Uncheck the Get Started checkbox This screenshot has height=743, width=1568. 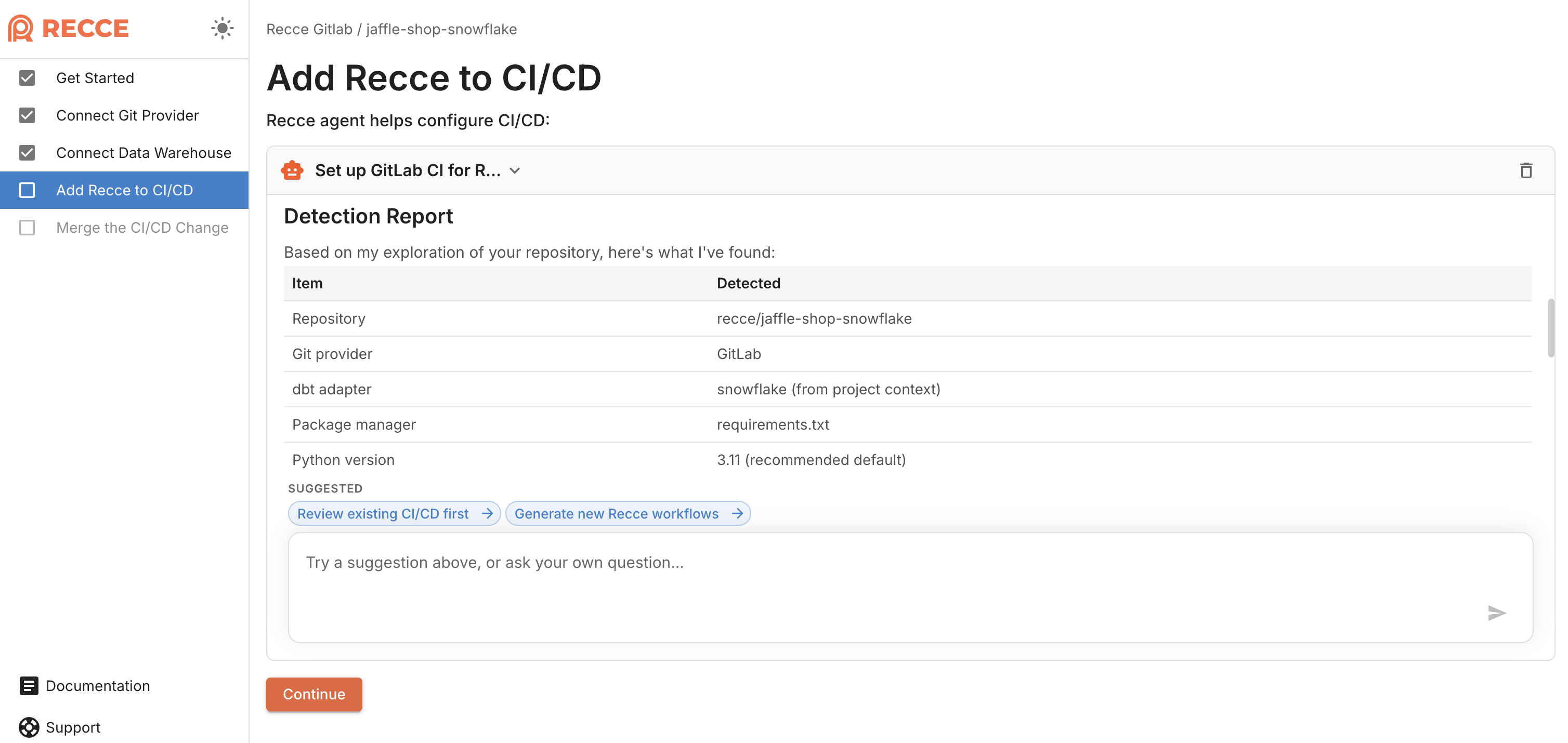click(x=27, y=77)
